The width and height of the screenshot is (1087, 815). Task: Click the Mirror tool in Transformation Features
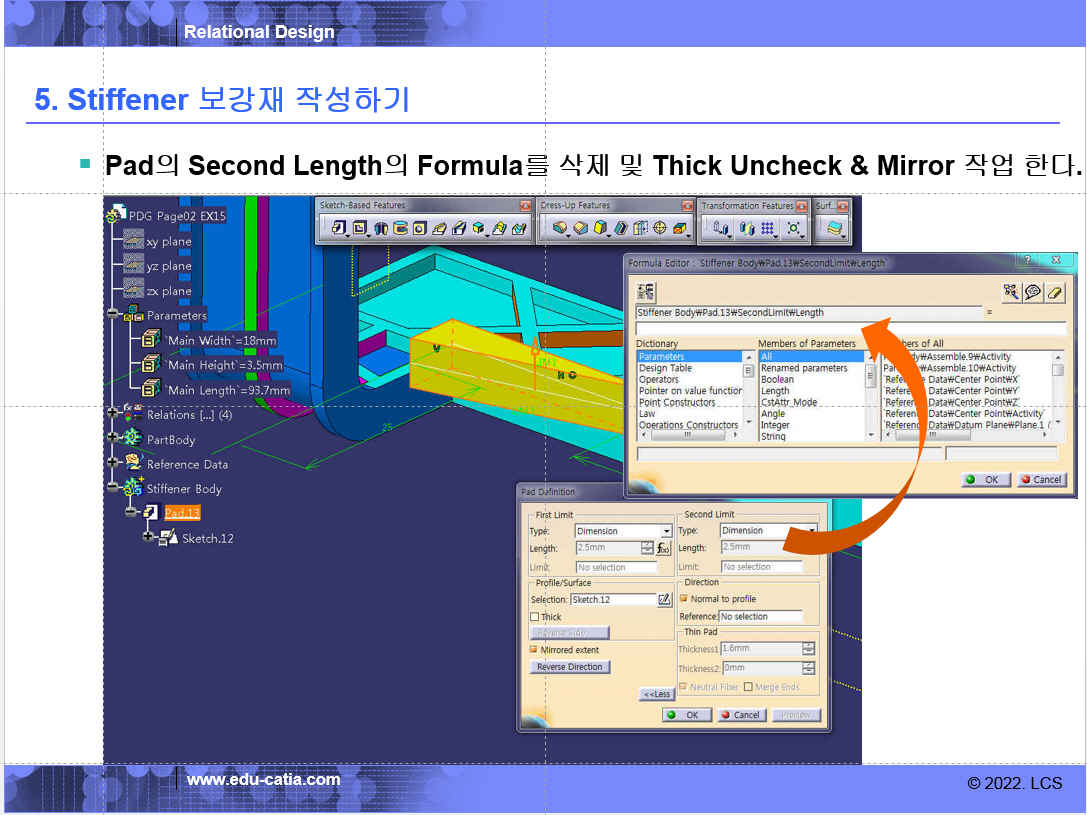[x=746, y=228]
